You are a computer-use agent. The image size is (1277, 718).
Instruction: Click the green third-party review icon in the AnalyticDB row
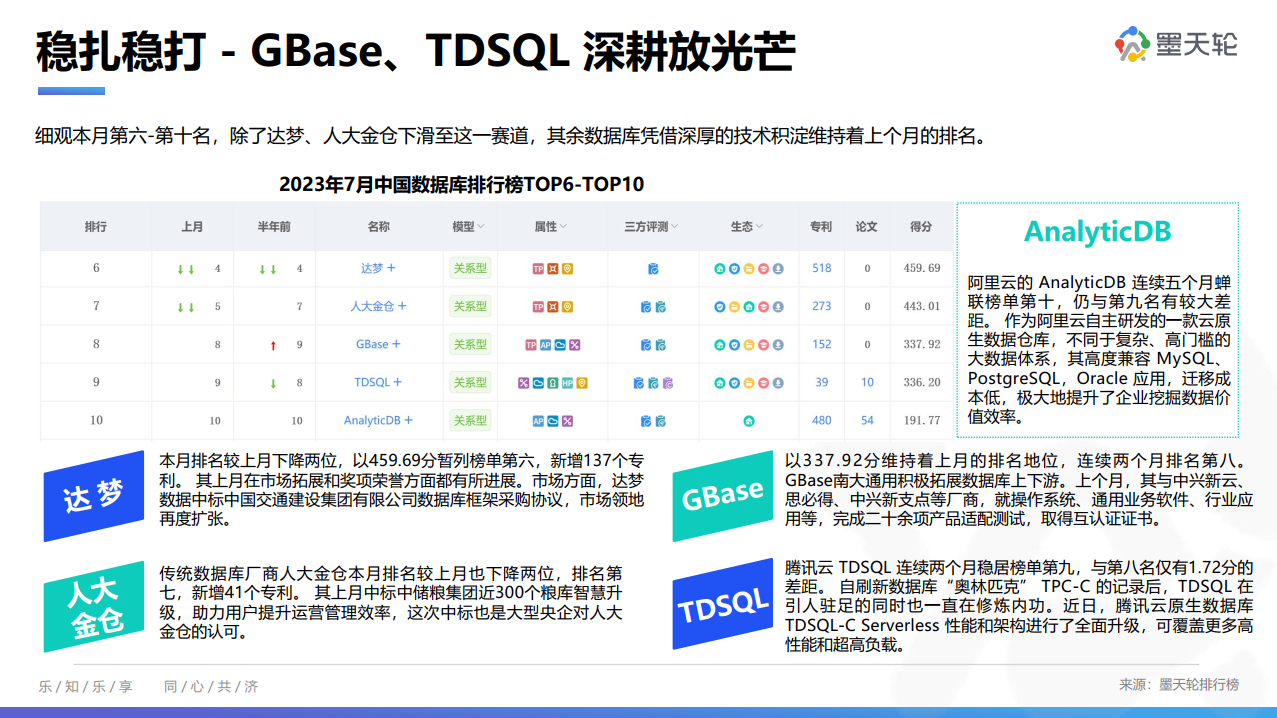point(660,421)
